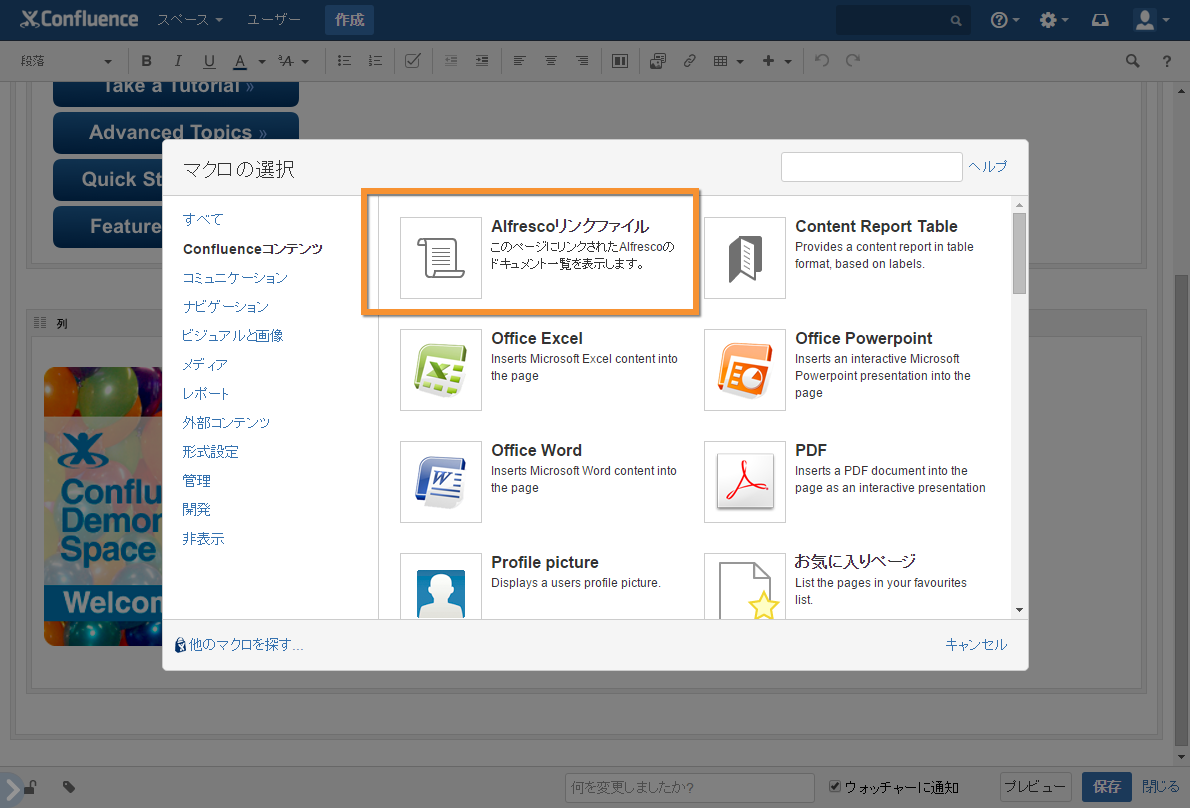This screenshot has height=808, width=1190.
Task: Select the Alfrescoリンクファイル macro icon
Action: (441, 258)
